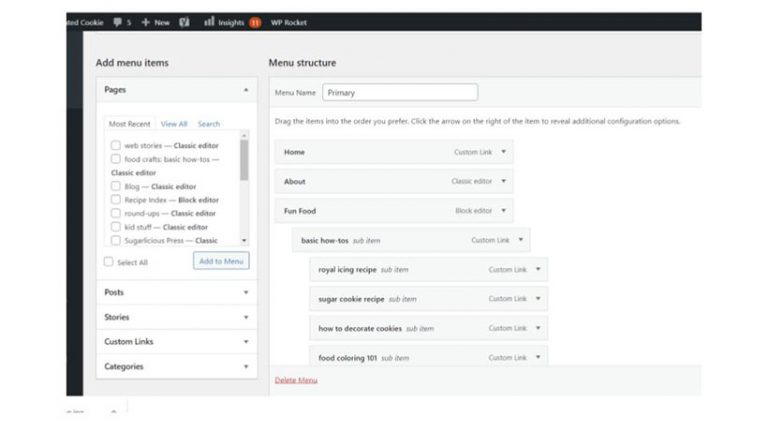This screenshot has height=432, width=768.
Task: Open the Insights bar chart icon
Action: click(209, 22)
